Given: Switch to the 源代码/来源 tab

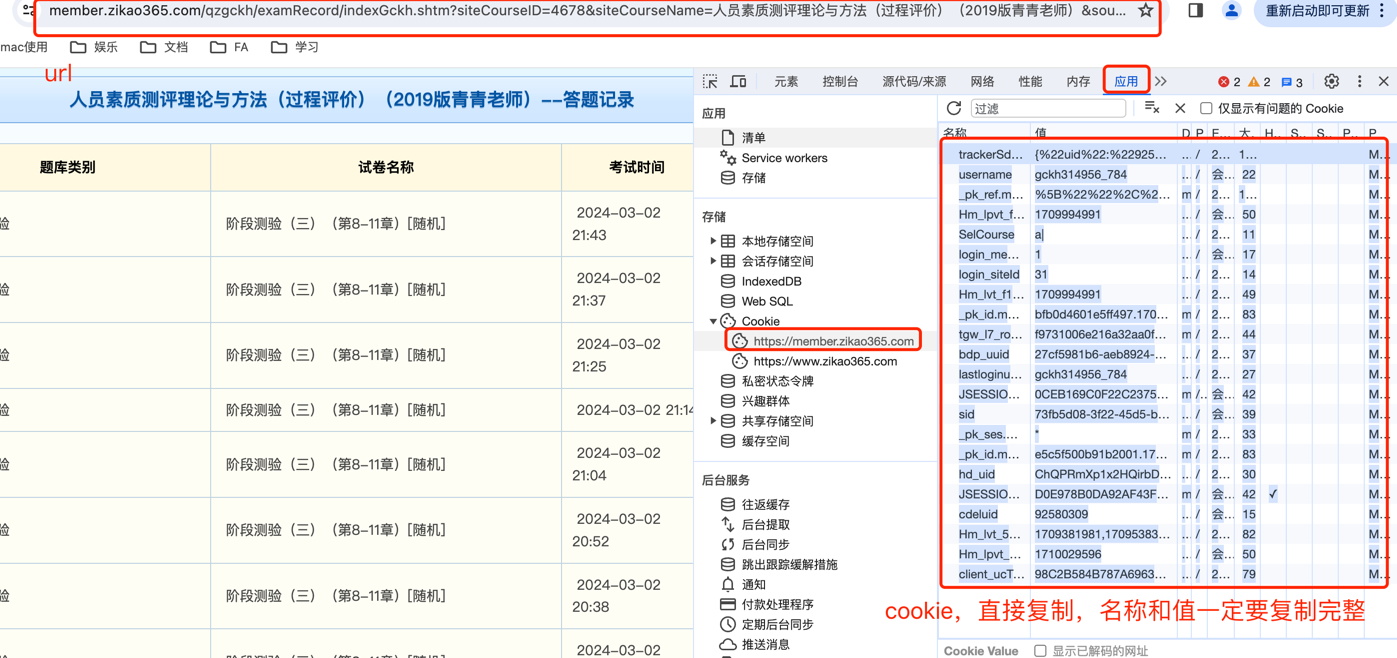Looking at the screenshot, I should (x=914, y=82).
